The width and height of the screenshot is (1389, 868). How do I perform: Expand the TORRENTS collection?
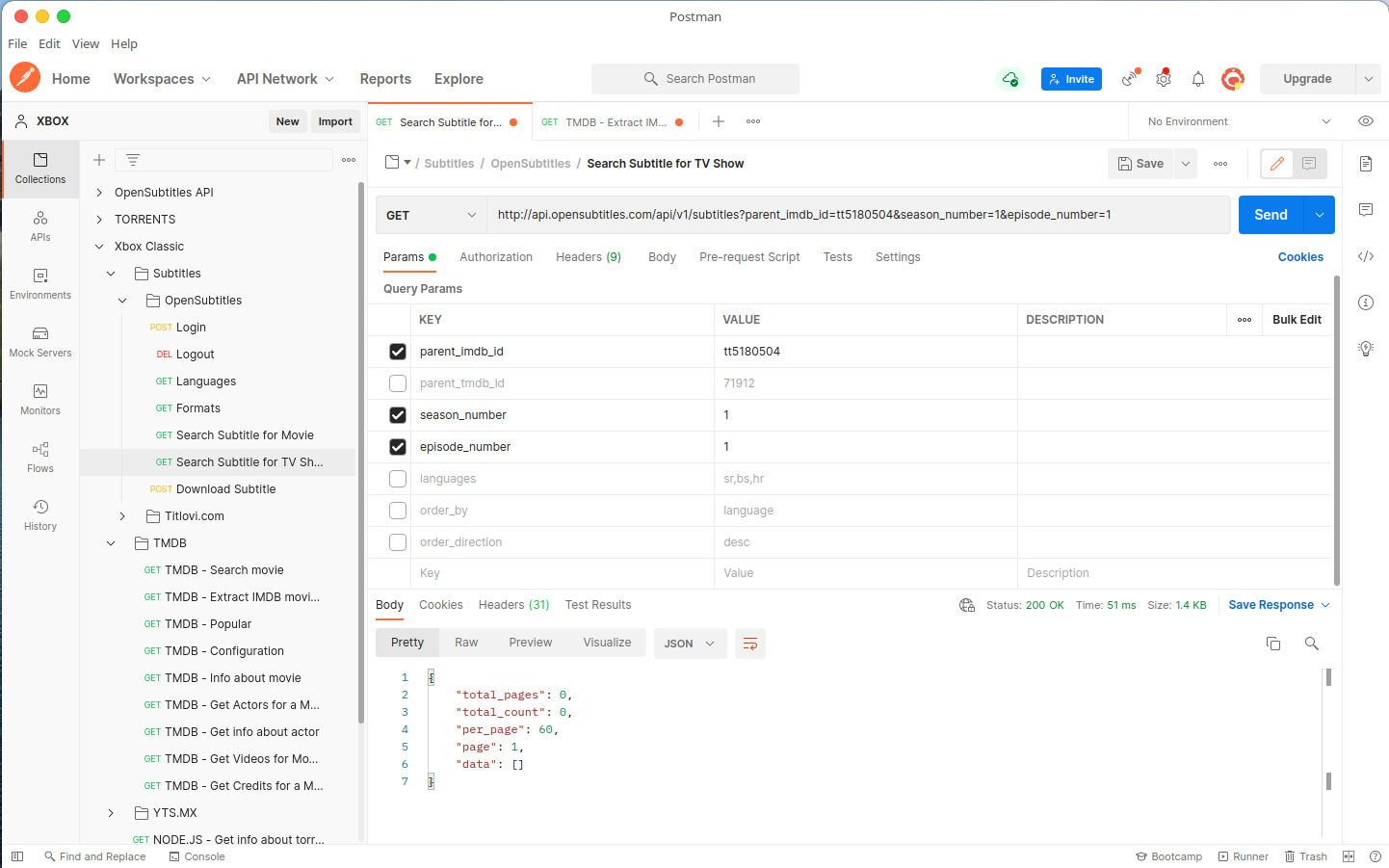(x=99, y=220)
